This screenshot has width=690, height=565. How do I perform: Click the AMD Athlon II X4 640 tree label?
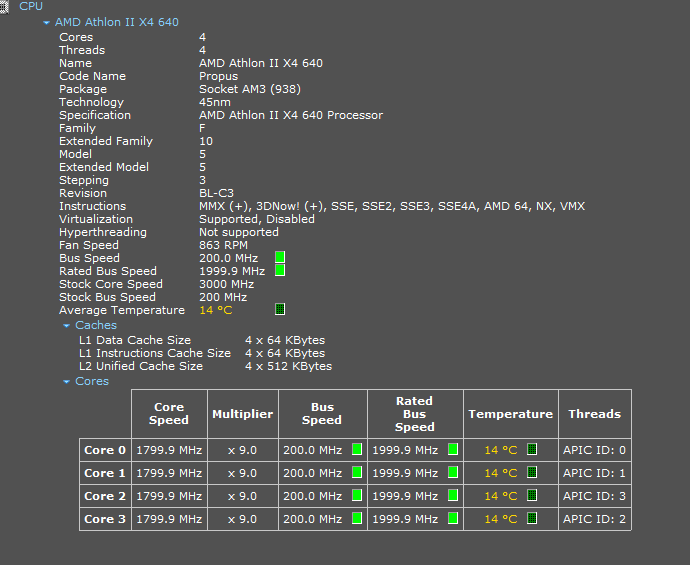click(117, 22)
